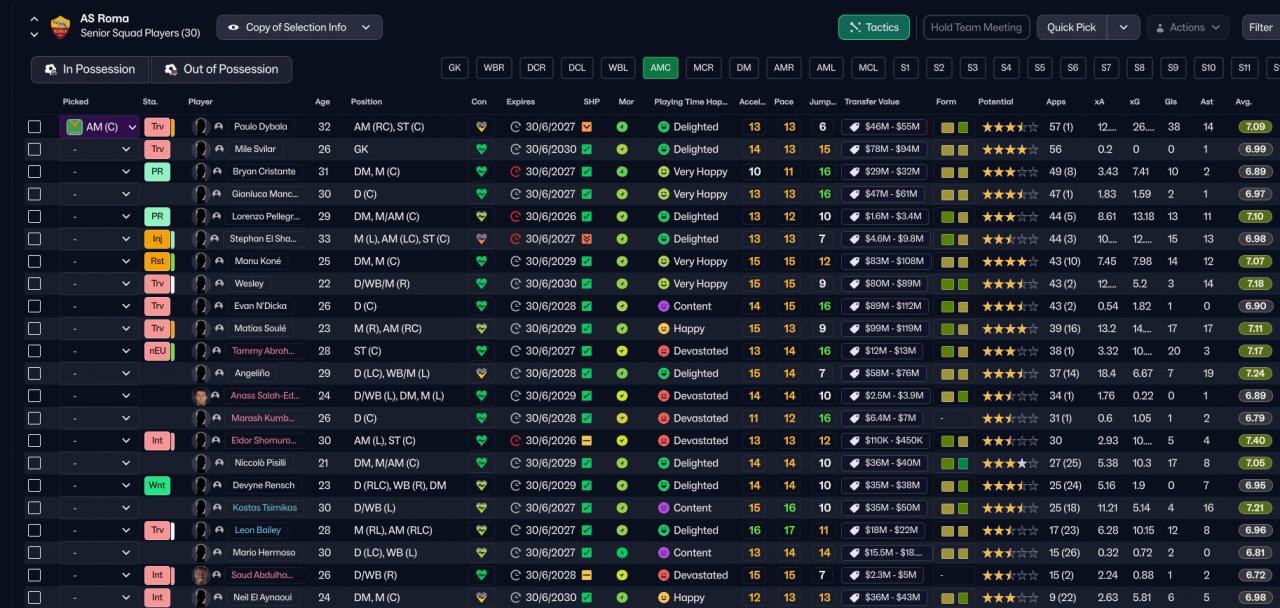Check the box beside Angeliño
The image size is (1280, 608).
[x=35, y=373]
